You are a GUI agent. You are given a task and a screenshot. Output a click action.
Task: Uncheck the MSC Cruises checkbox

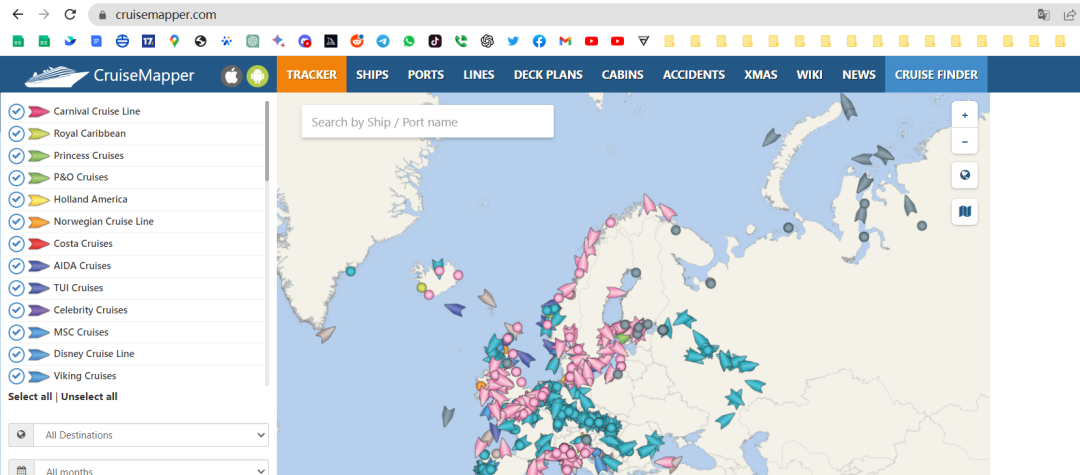(17, 332)
